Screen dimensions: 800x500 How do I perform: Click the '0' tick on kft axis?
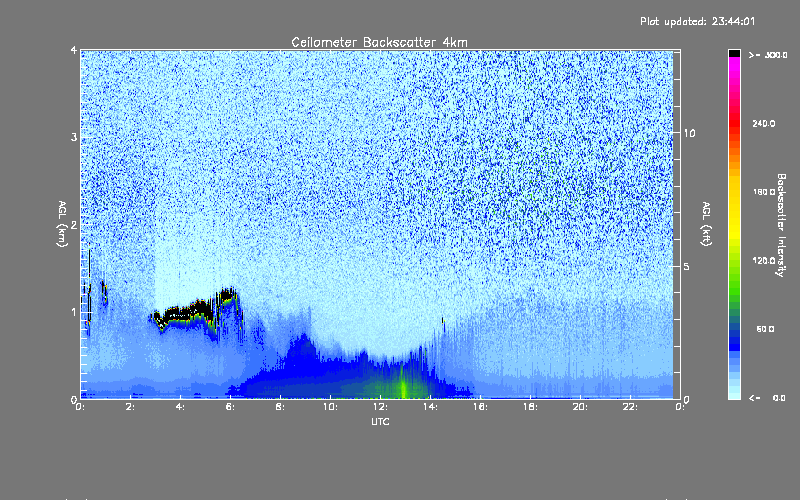[x=687, y=399]
